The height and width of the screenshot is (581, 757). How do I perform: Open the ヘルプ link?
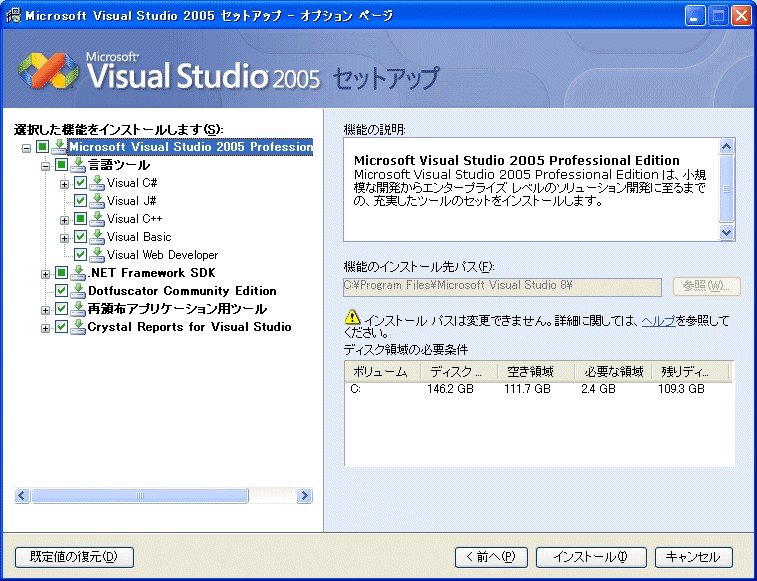[658, 321]
